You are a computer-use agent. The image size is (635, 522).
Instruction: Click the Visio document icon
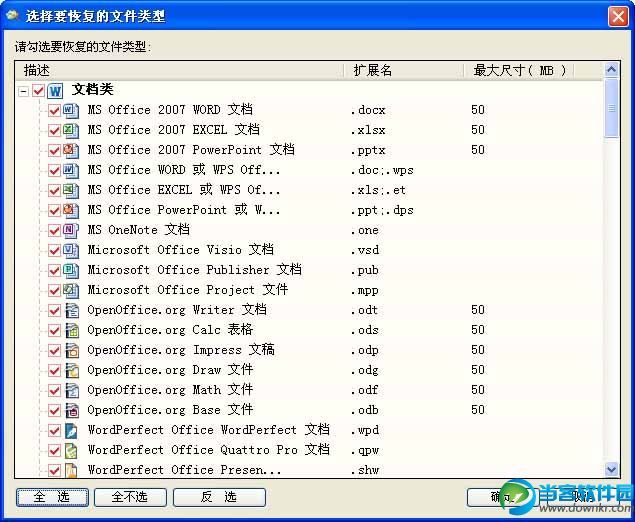(71, 250)
